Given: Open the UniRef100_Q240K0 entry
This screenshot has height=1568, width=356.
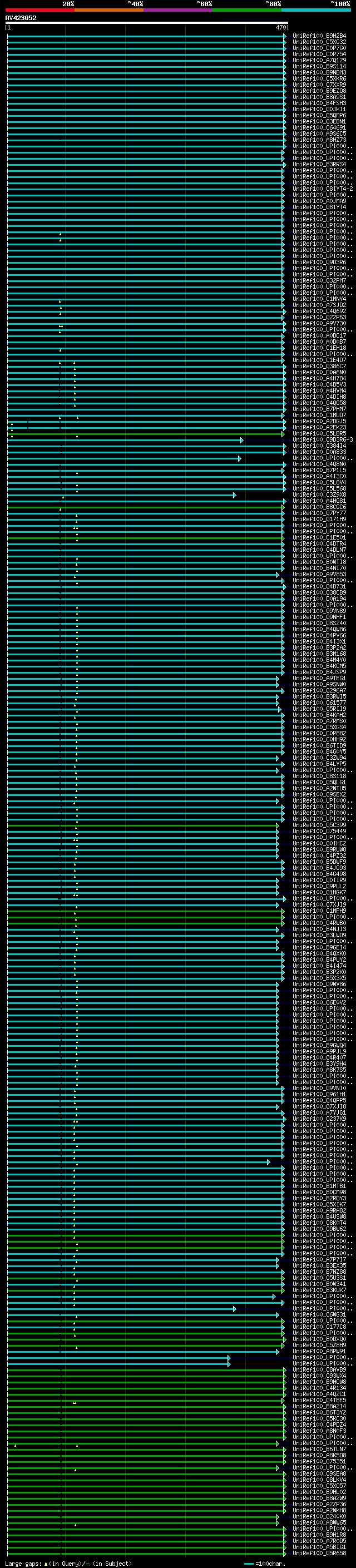Looking at the screenshot, I should (319, 1516).
